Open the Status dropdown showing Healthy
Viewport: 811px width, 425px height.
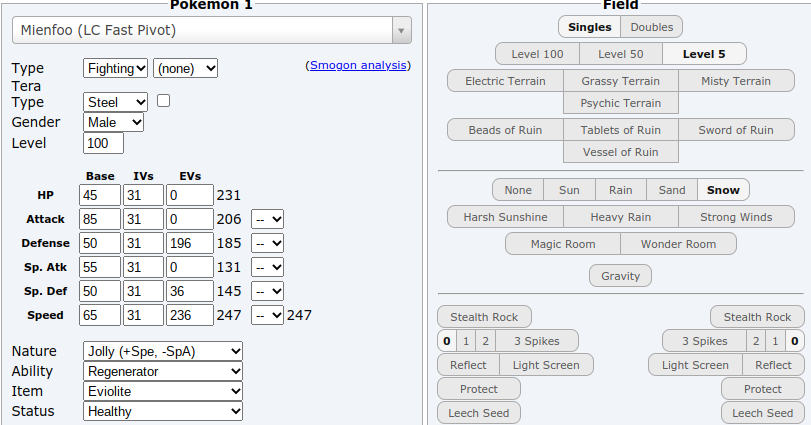[x=163, y=412]
